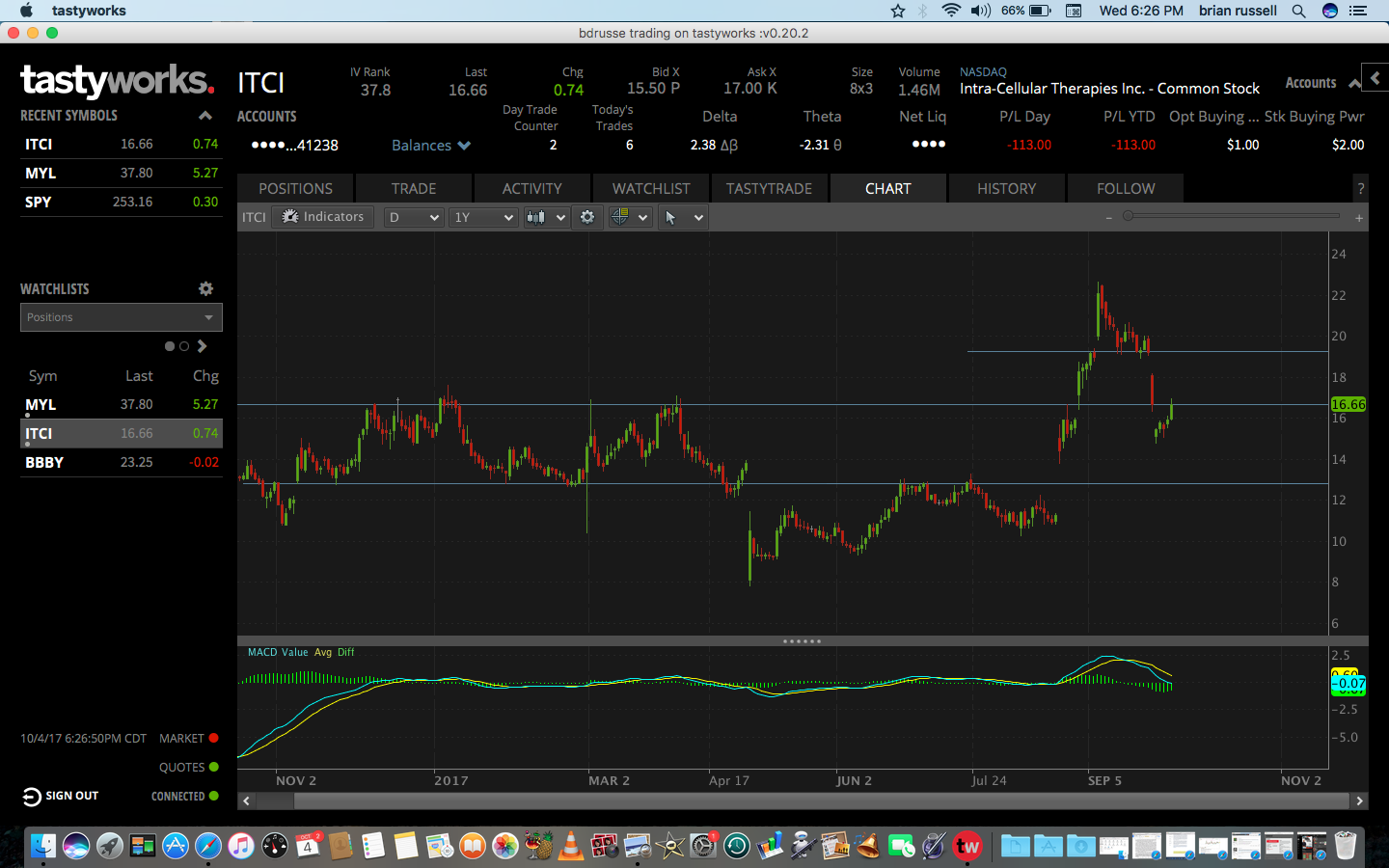
Task: Zoom in chart with plus icon
Action: pos(1359,218)
